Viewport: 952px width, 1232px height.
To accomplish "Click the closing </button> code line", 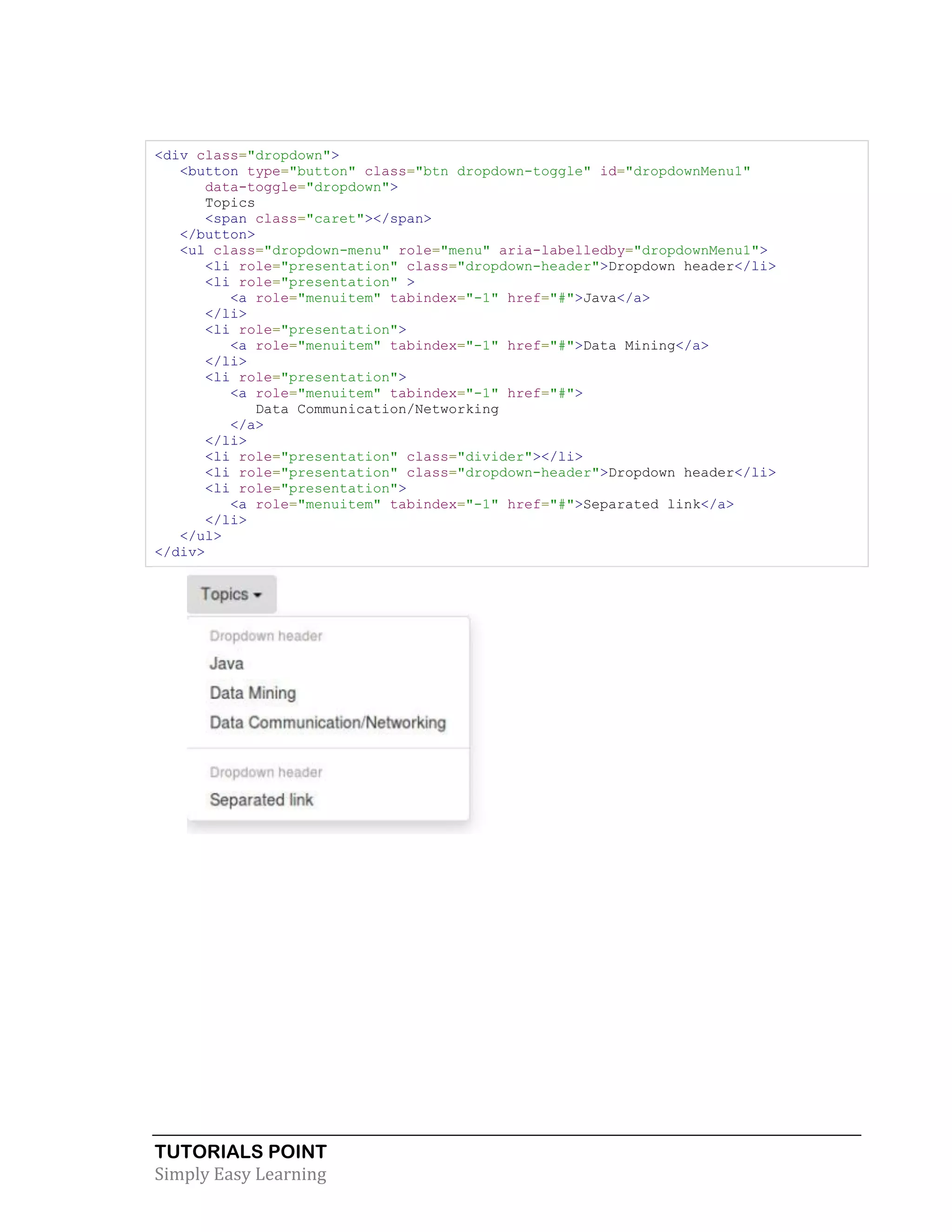I will tap(218, 235).
